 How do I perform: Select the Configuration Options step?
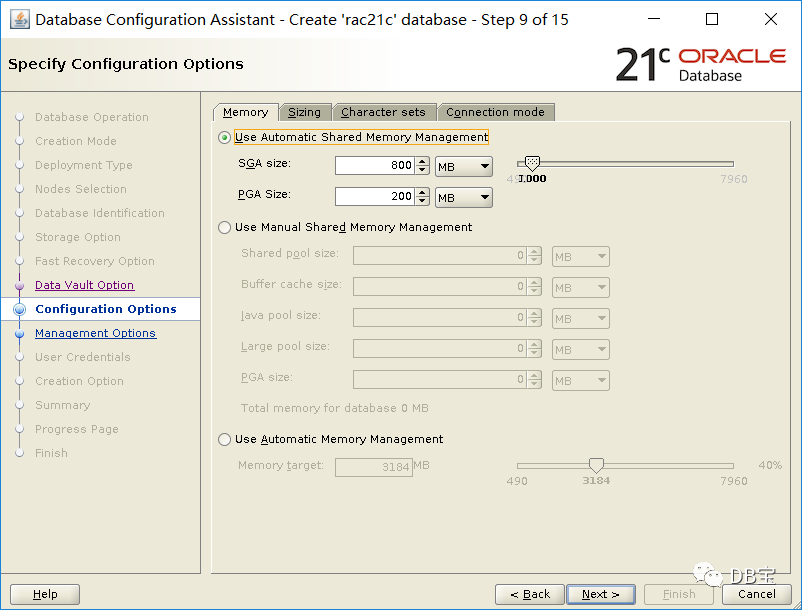pyautogui.click(x=106, y=309)
